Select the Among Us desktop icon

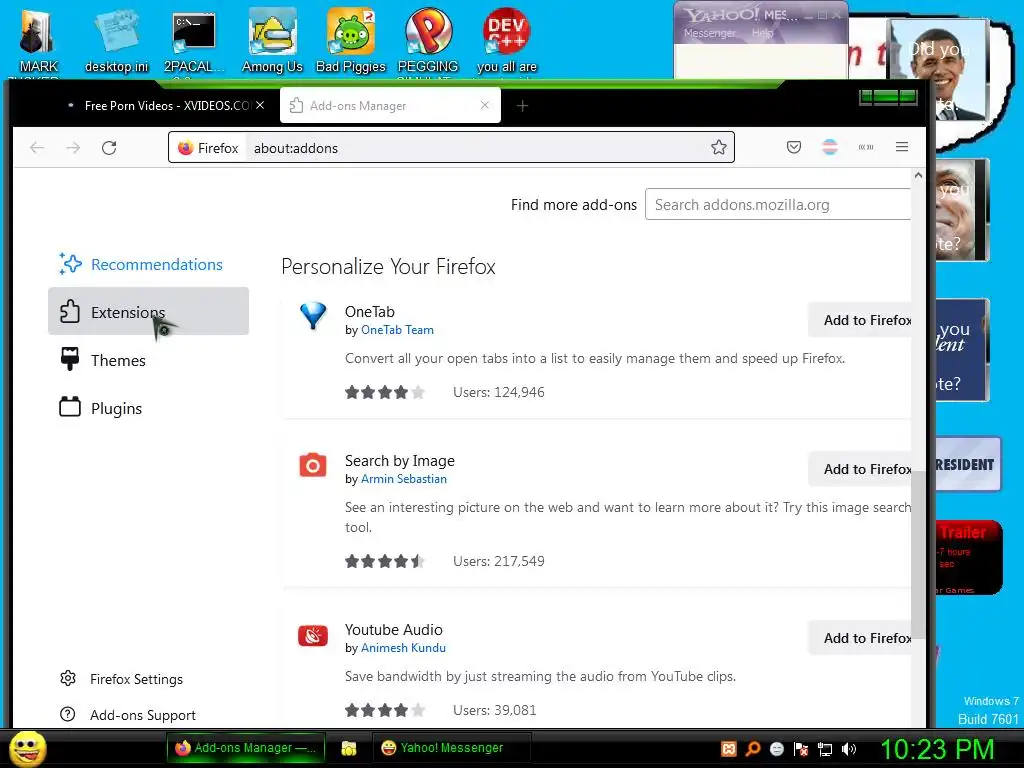(272, 40)
